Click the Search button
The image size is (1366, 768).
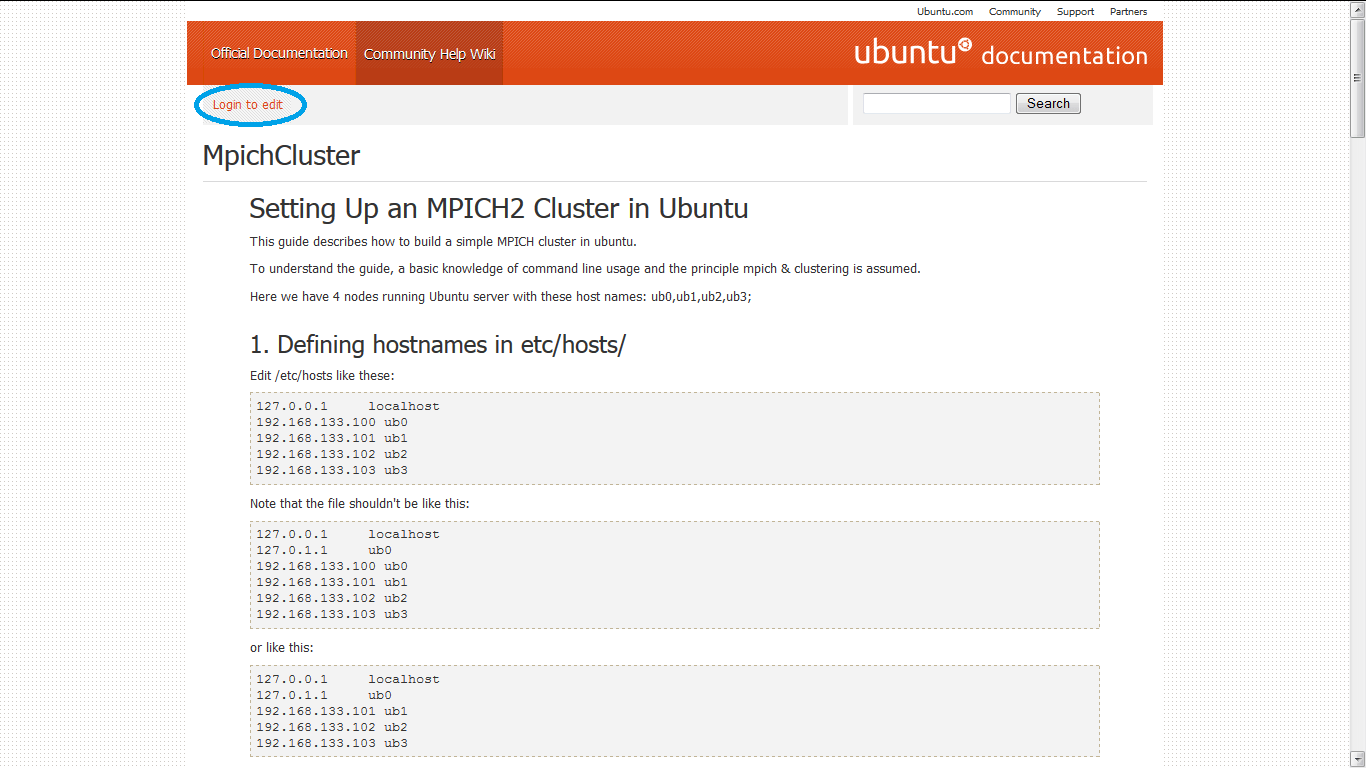(x=1048, y=103)
